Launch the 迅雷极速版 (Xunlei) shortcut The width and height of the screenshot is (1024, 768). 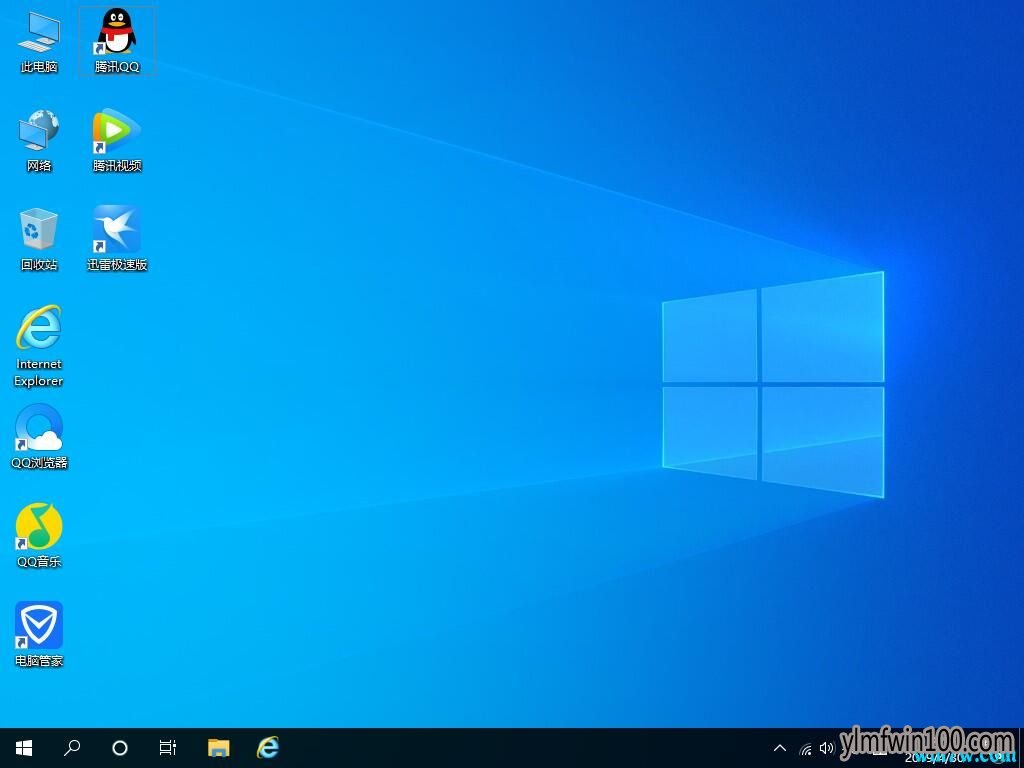pyautogui.click(x=117, y=230)
